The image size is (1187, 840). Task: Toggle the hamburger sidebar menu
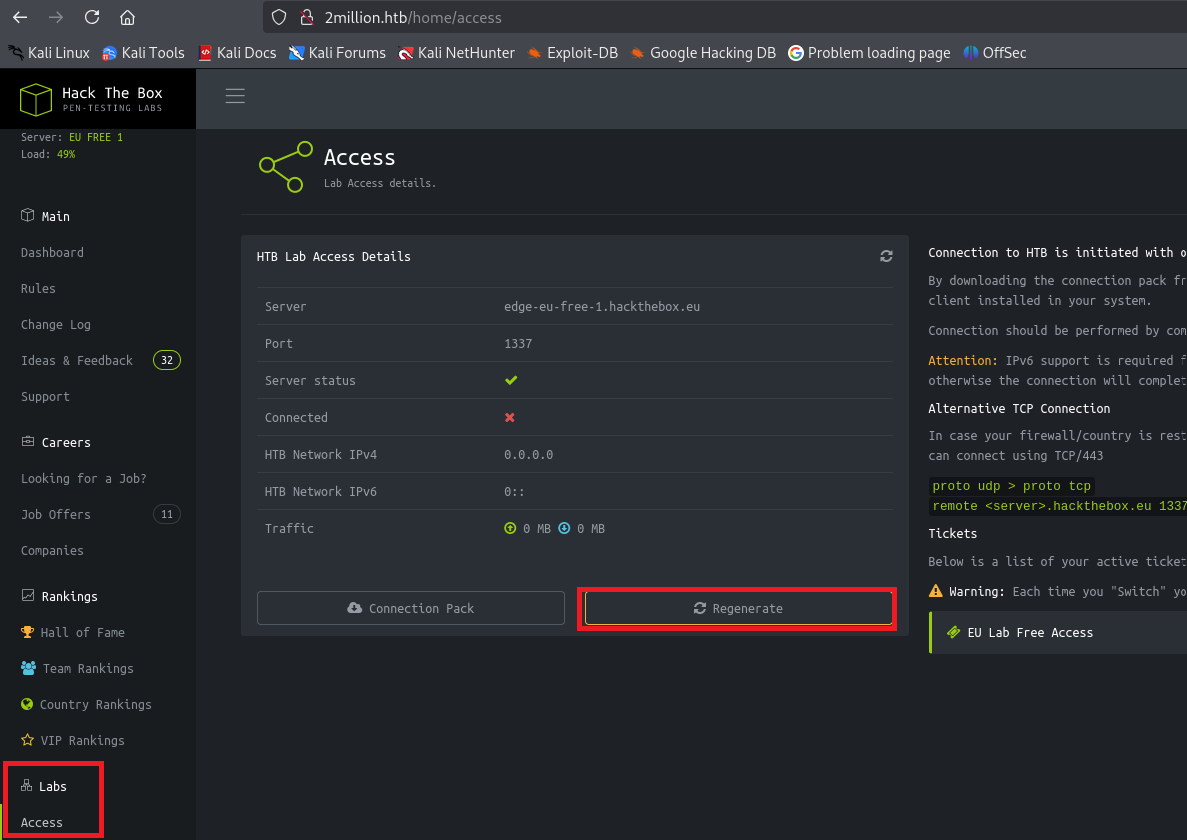235,96
